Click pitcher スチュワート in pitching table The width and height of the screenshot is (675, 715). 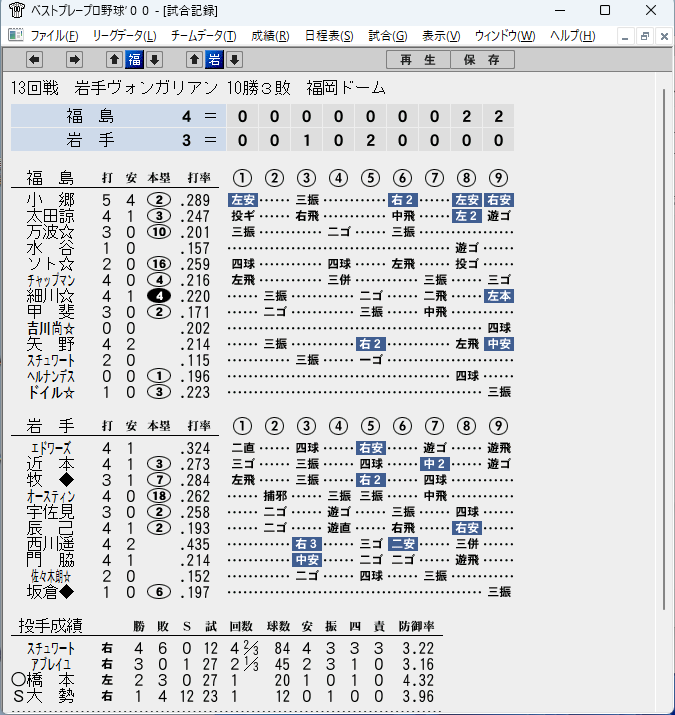[51, 648]
